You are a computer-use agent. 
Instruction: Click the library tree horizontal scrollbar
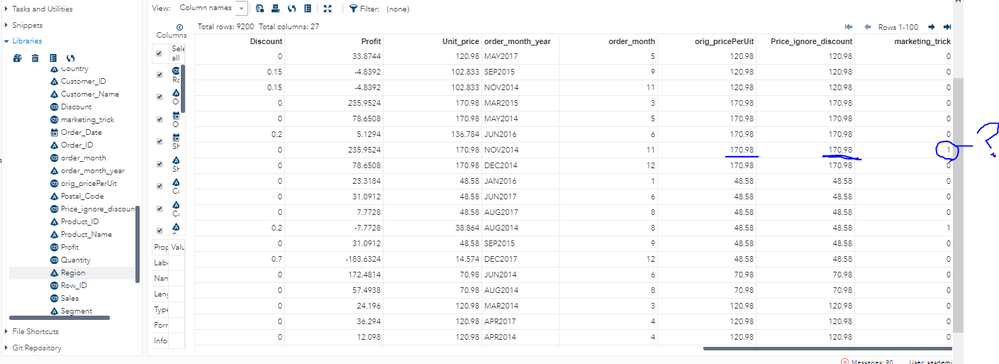[59, 317]
